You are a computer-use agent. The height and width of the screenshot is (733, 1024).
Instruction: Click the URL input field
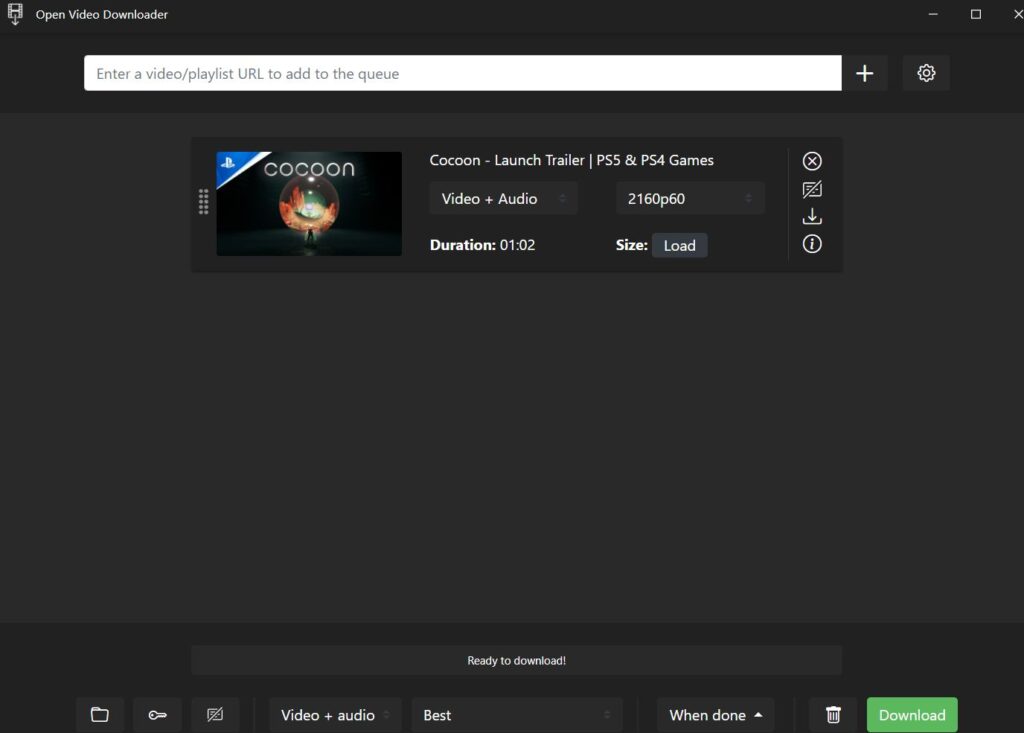[x=462, y=72]
